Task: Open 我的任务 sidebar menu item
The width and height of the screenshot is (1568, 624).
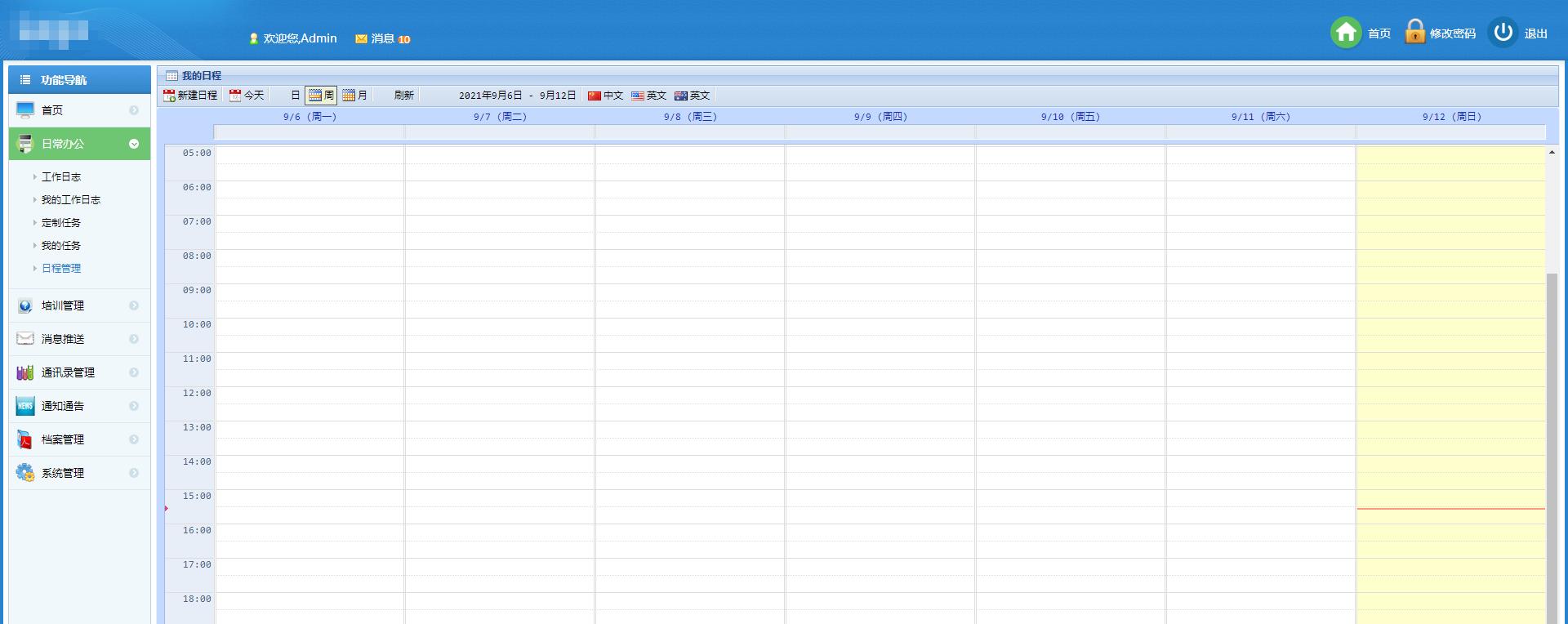Action: 61,245
